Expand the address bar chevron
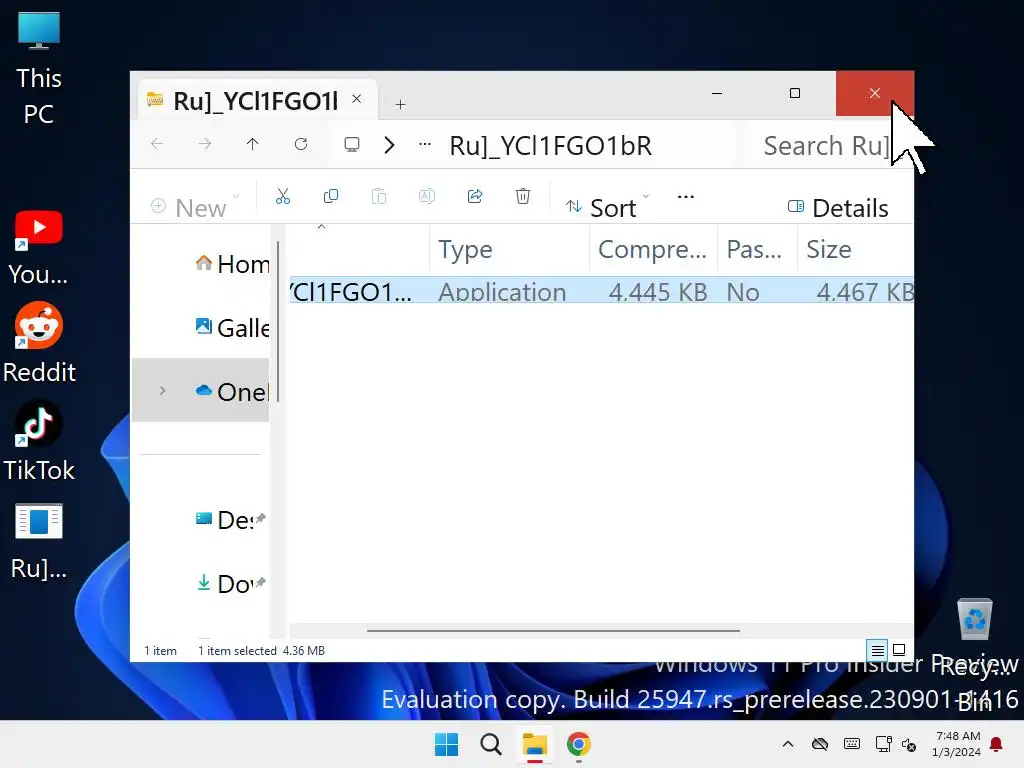Screen dimensions: 1024x768 (389, 144)
